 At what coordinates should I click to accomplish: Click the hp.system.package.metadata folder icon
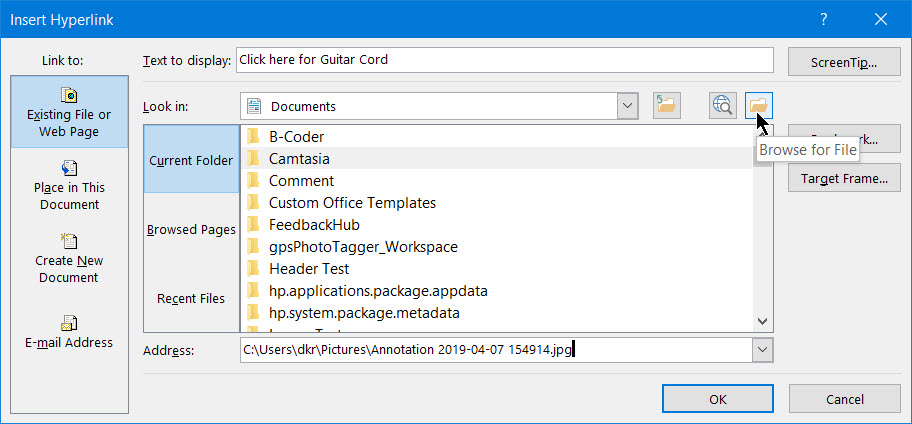[x=253, y=313]
